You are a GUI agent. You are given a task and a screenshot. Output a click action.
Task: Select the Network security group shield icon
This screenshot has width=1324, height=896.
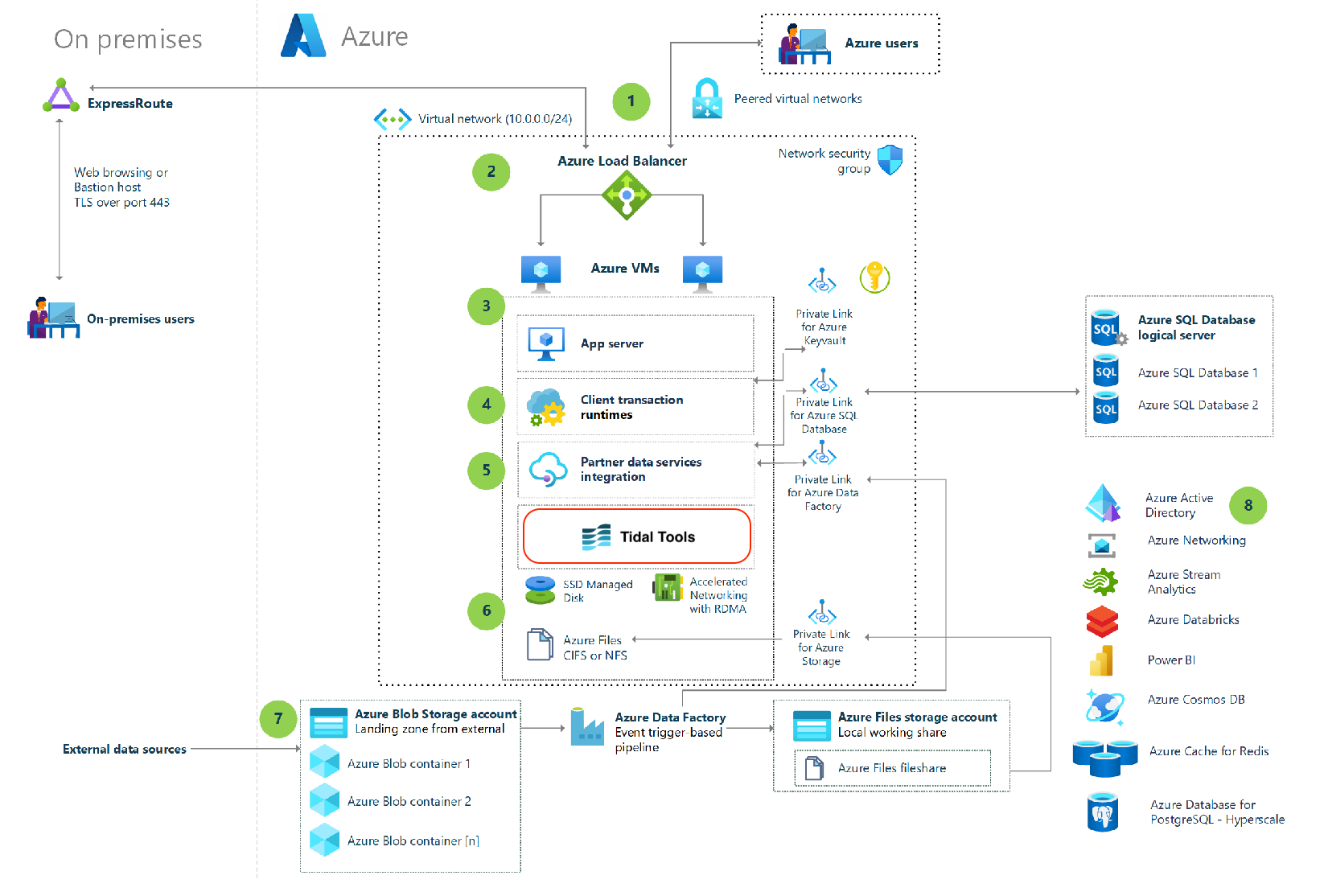pyautogui.click(x=890, y=160)
